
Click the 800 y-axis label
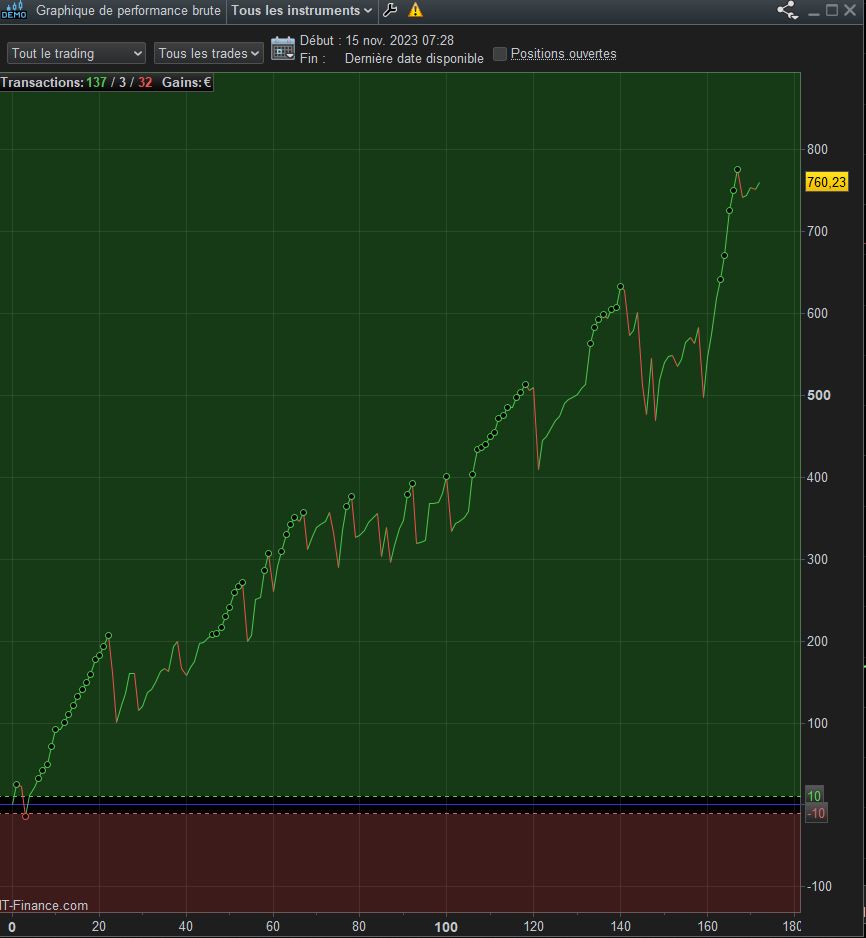(x=817, y=150)
